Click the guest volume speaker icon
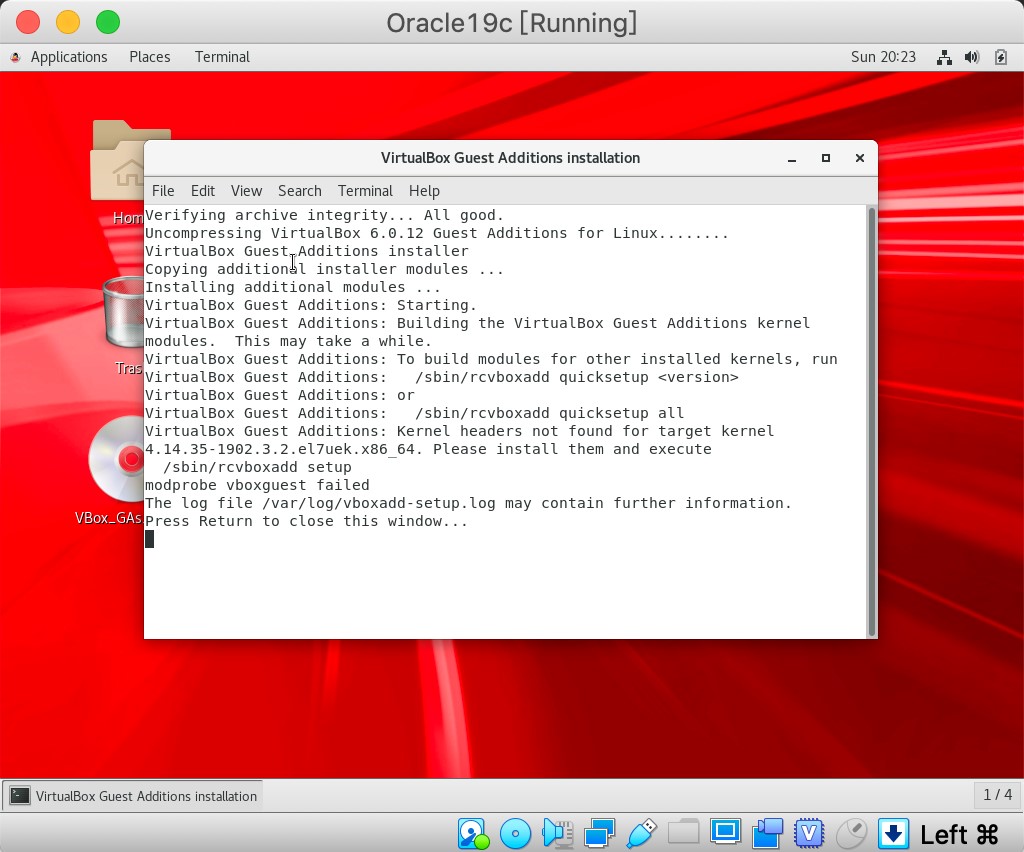1024x852 pixels. [x=972, y=57]
